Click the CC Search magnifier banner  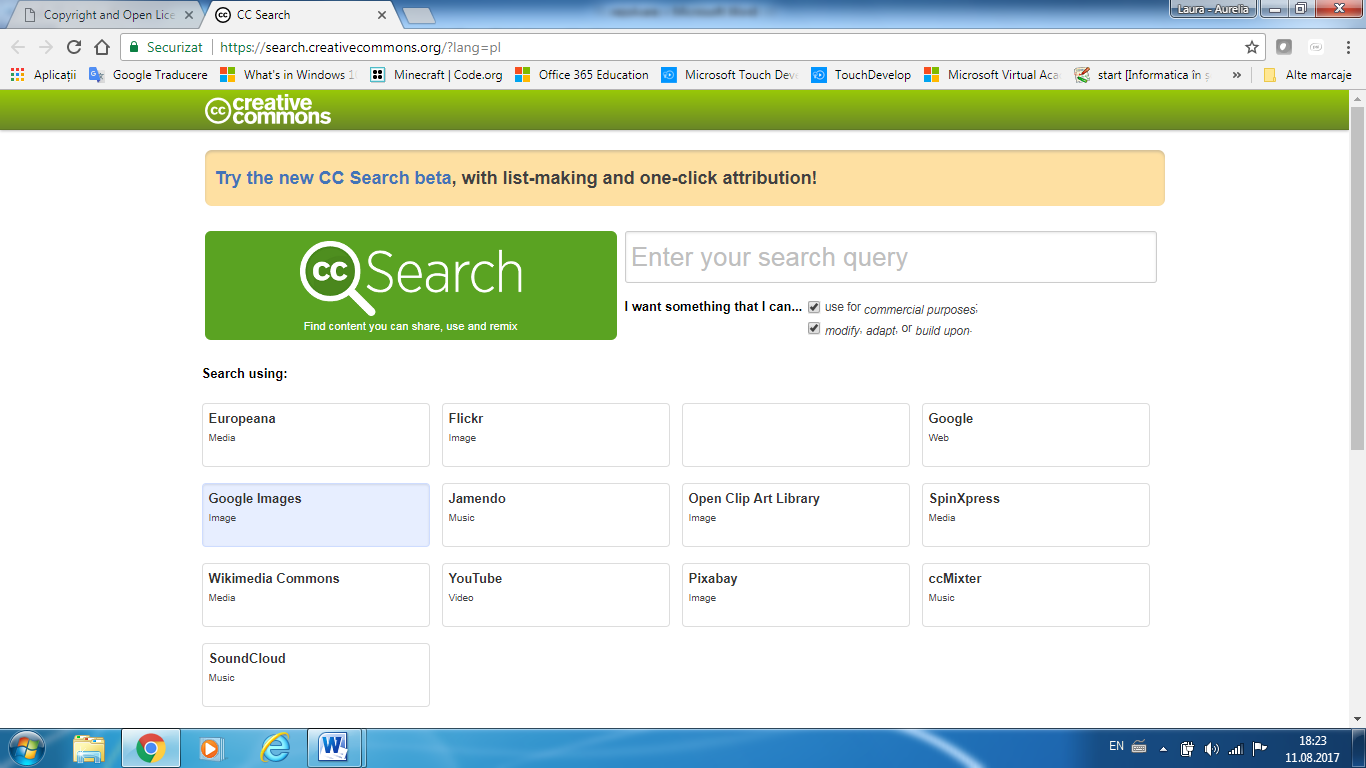[411, 286]
